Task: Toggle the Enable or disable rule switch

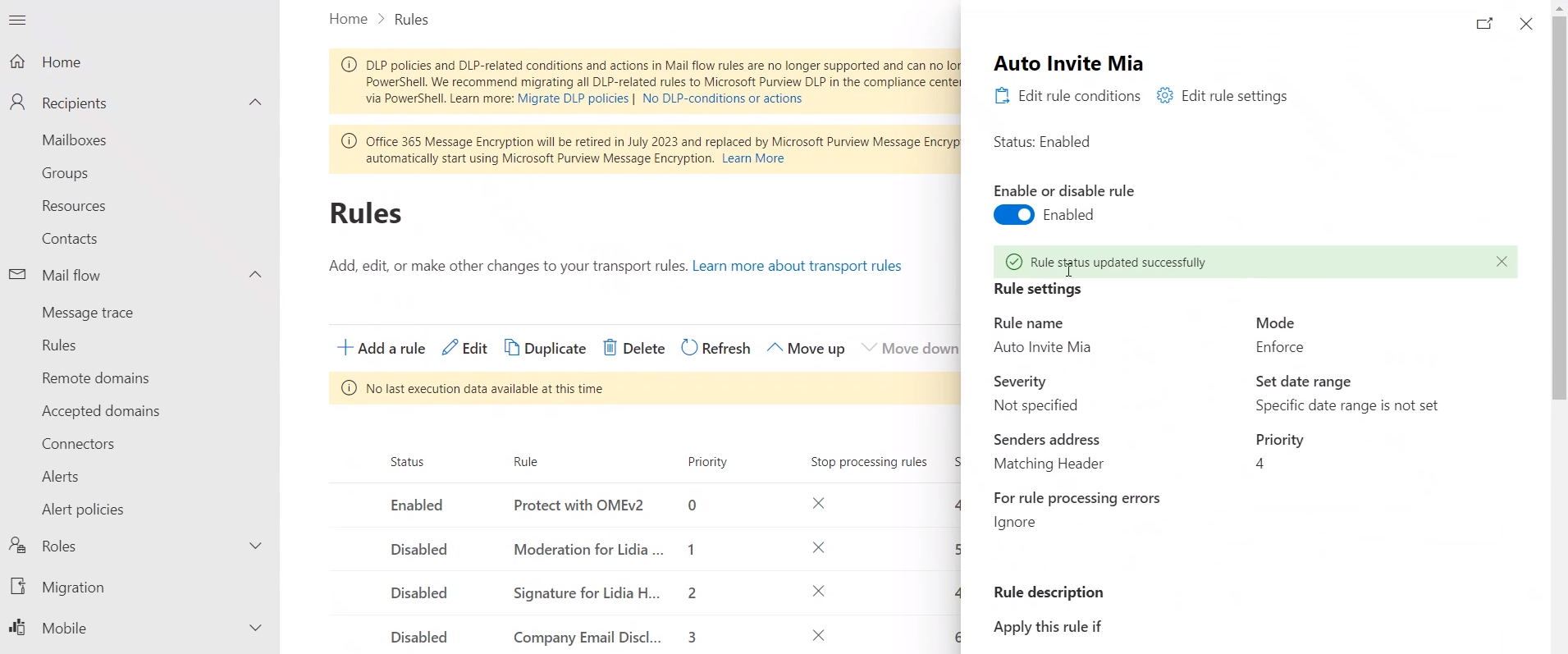Action: tap(1014, 215)
